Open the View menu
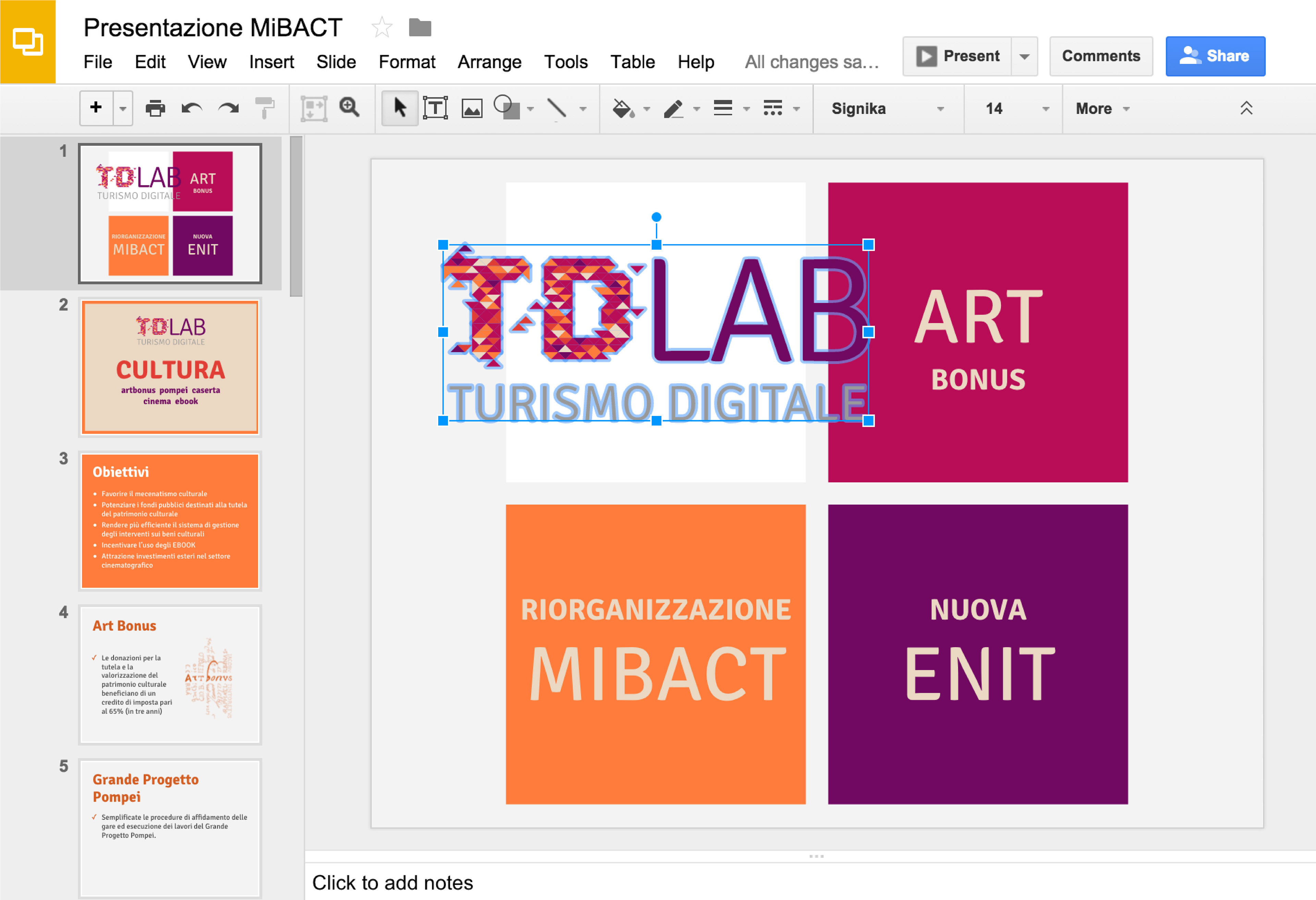Viewport: 1316px width, 900px height. pyautogui.click(x=207, y=62)
